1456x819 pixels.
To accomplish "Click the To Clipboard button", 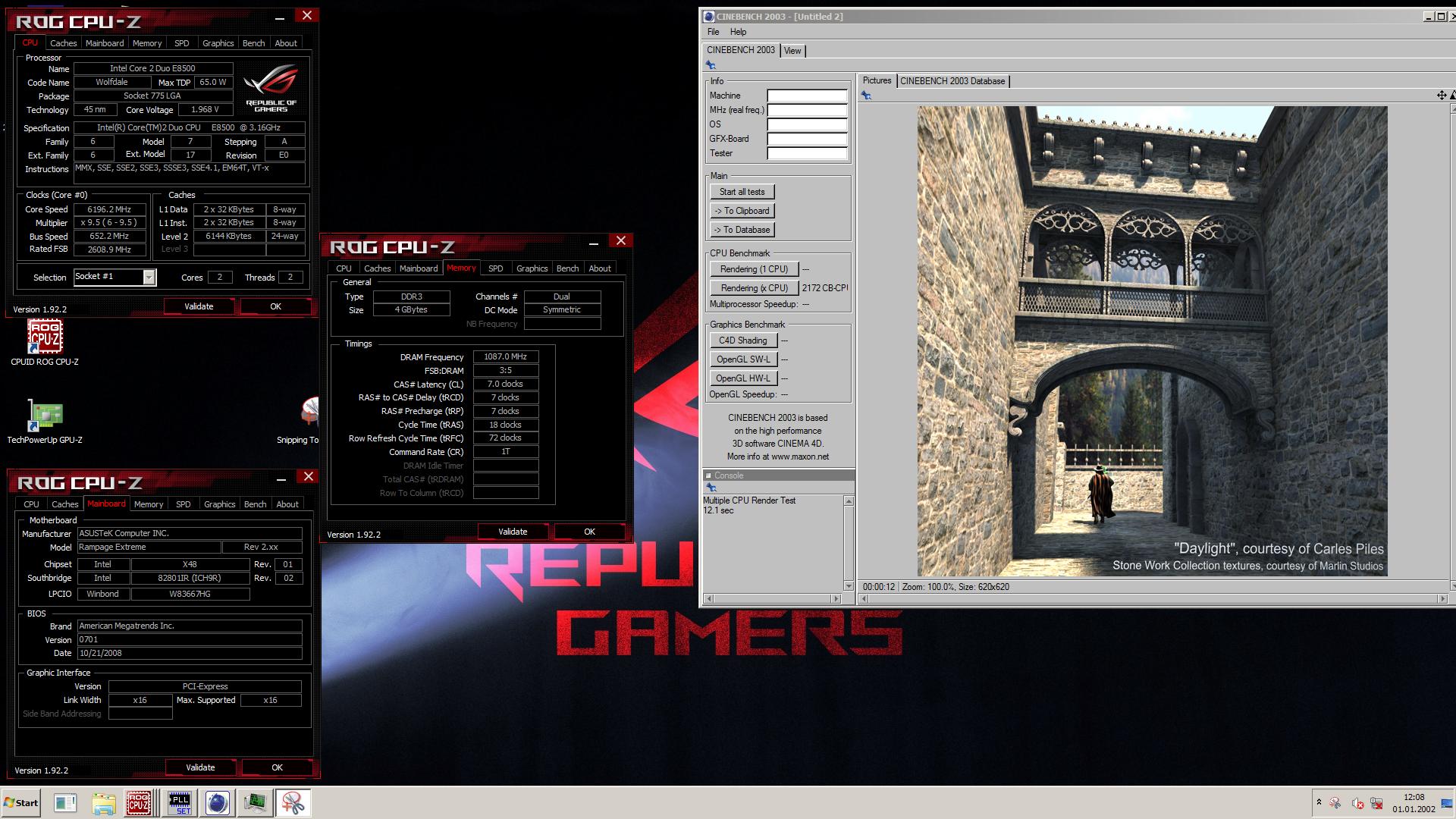I will pyautogui.click(x=742, y=211).
